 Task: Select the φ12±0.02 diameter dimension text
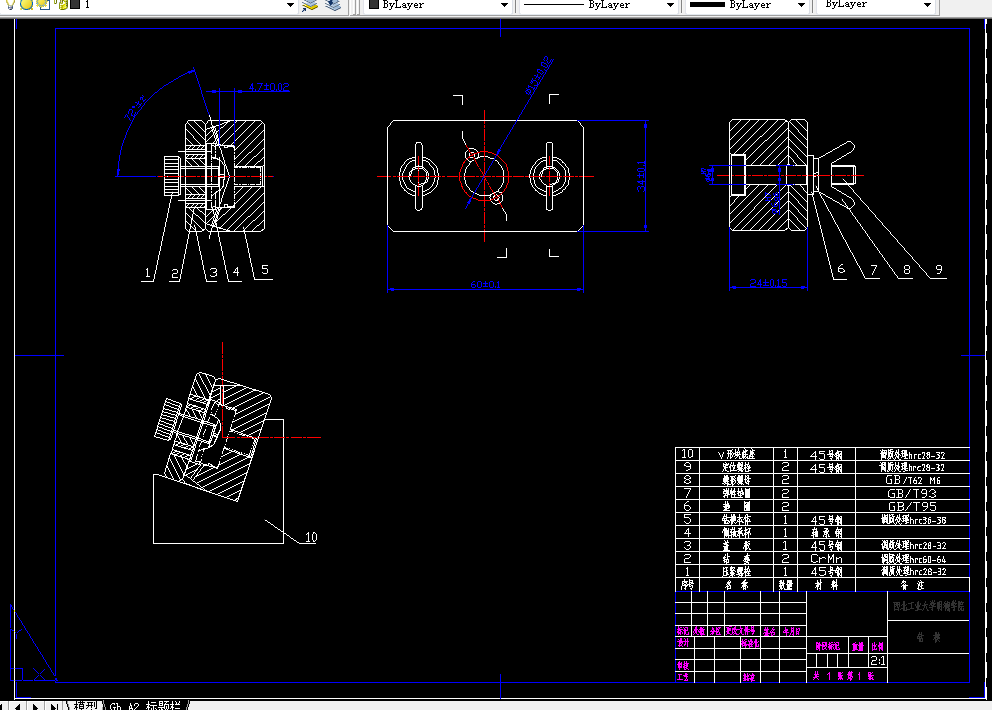coord(539,75)
